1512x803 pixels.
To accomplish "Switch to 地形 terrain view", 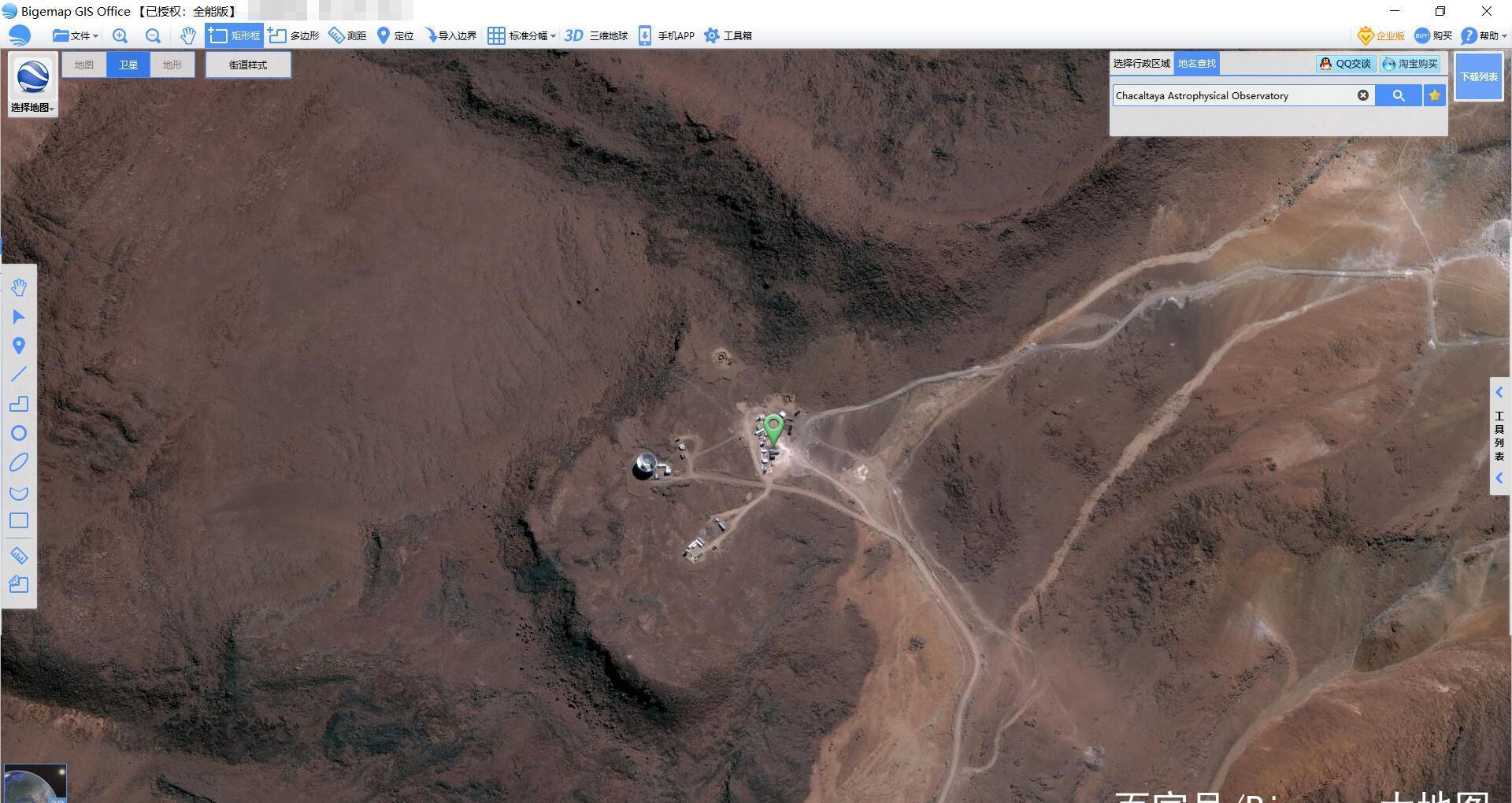I will (x=172, y=65).
